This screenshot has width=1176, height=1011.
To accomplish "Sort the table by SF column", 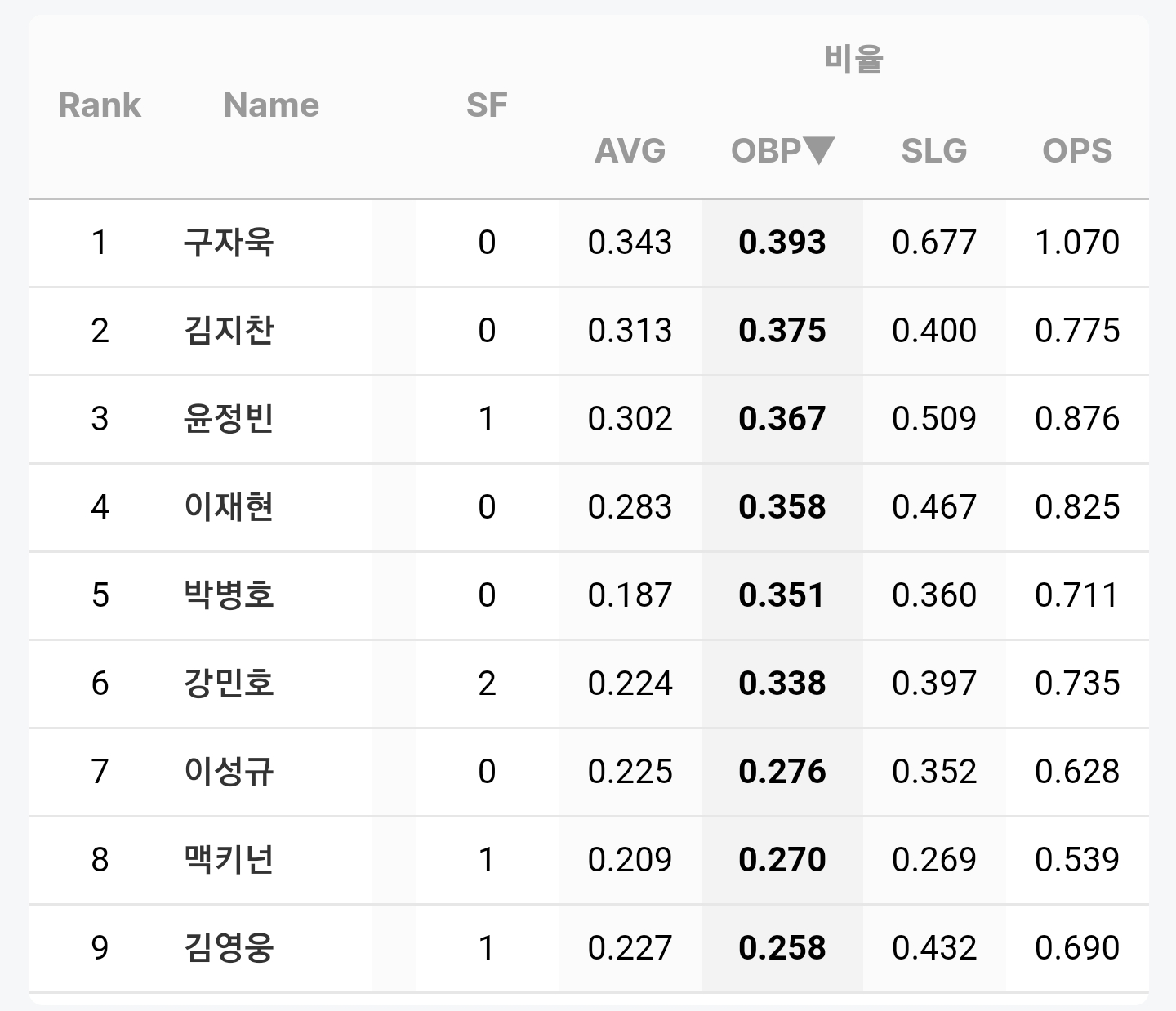I will coord(487,105).
